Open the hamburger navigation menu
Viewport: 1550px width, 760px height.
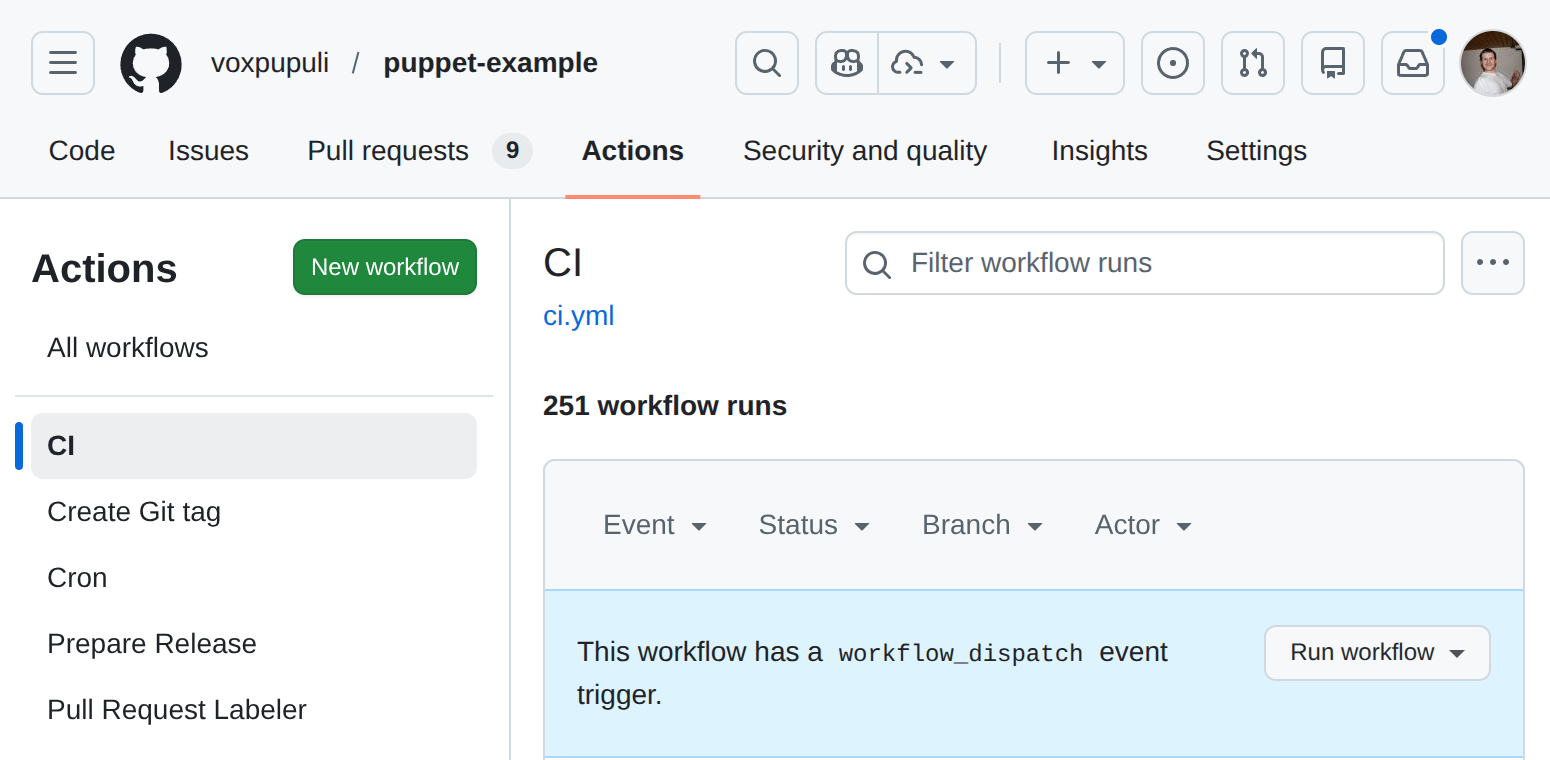pyautogui.click(x=63, y=63)
